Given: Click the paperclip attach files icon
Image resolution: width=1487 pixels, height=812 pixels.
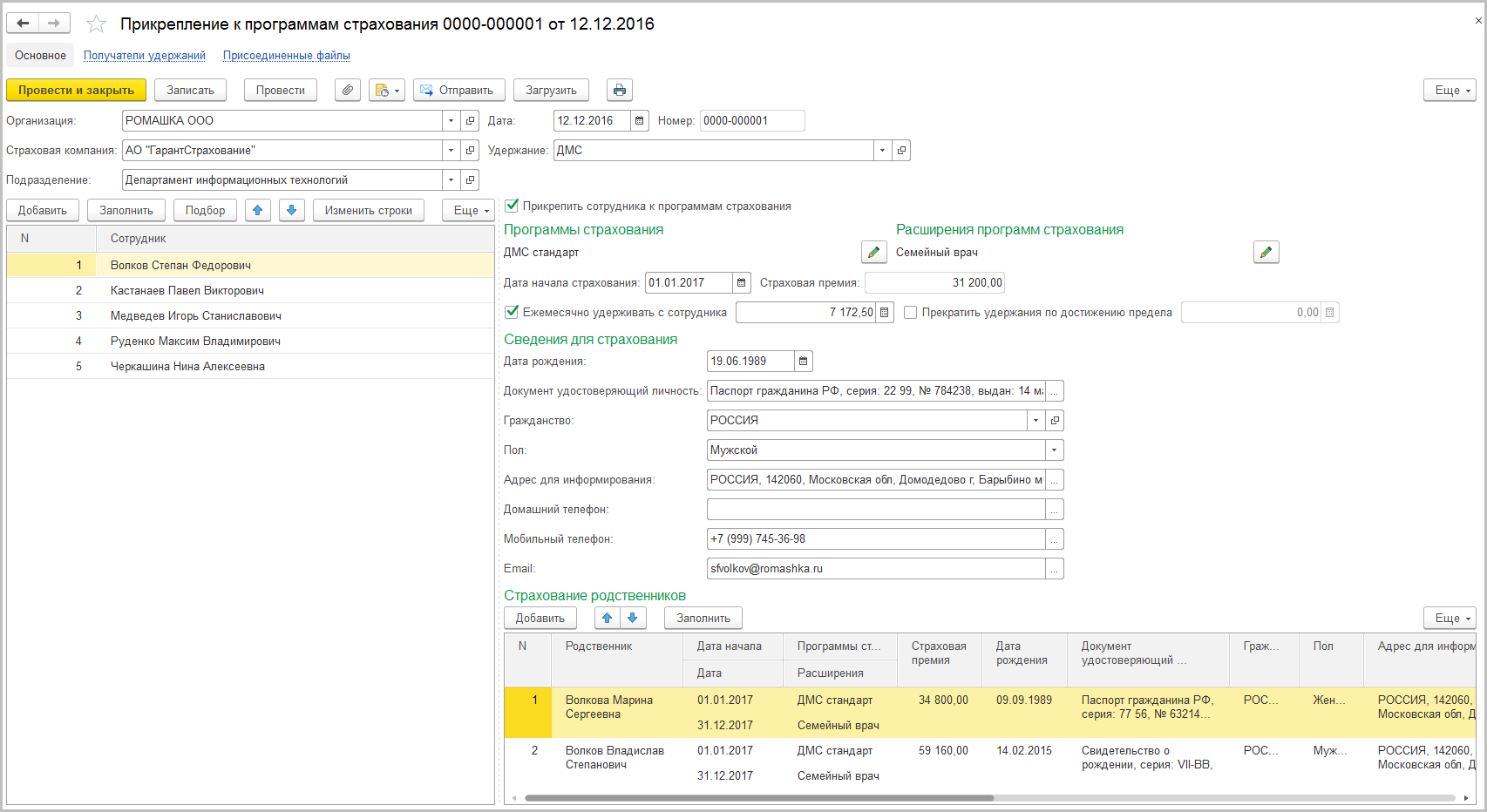Looking at the screenshot, I should pos(348,90).
